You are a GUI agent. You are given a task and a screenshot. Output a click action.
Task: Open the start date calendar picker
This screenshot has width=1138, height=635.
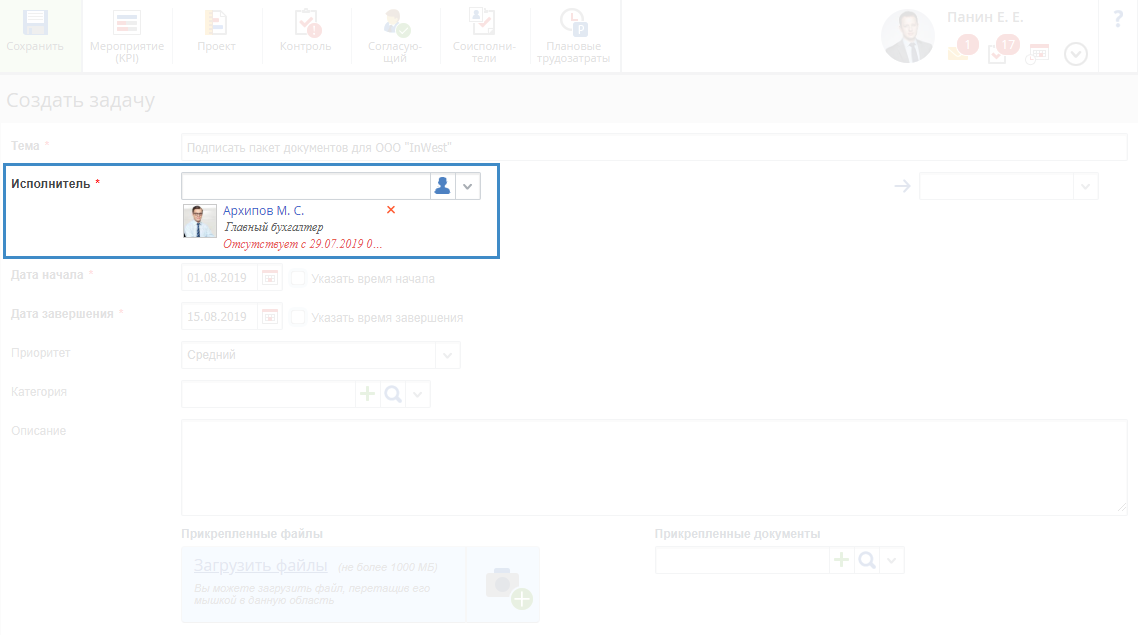270,278
